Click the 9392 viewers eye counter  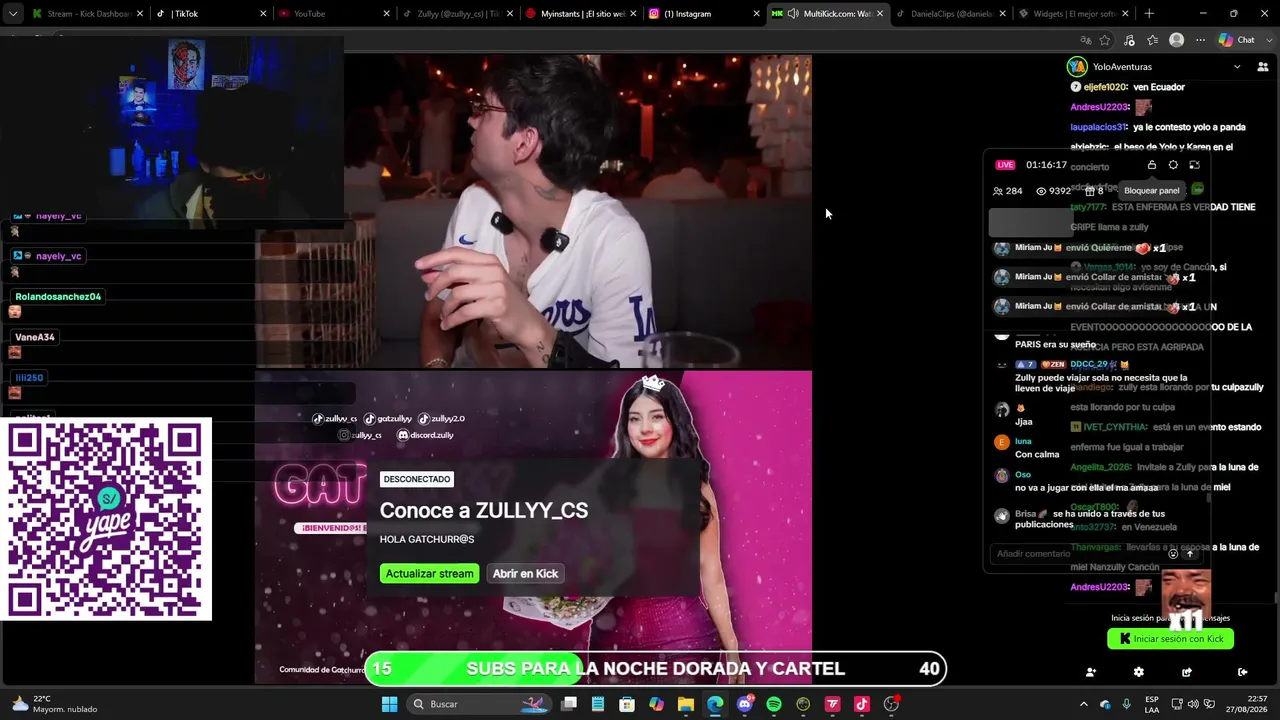click(1053, 191)
